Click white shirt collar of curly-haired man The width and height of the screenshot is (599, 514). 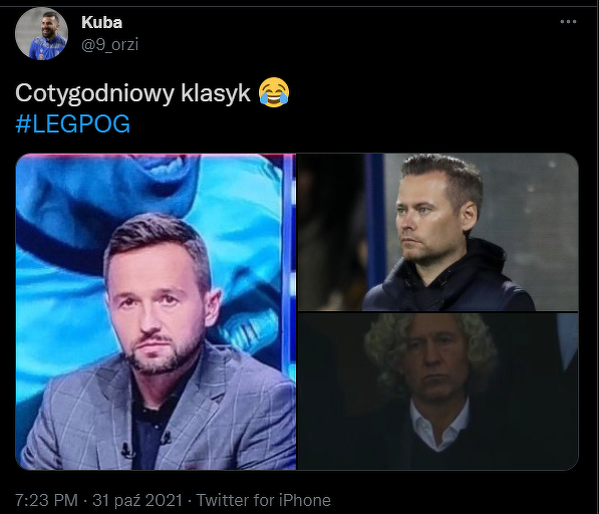coord(439,425)
